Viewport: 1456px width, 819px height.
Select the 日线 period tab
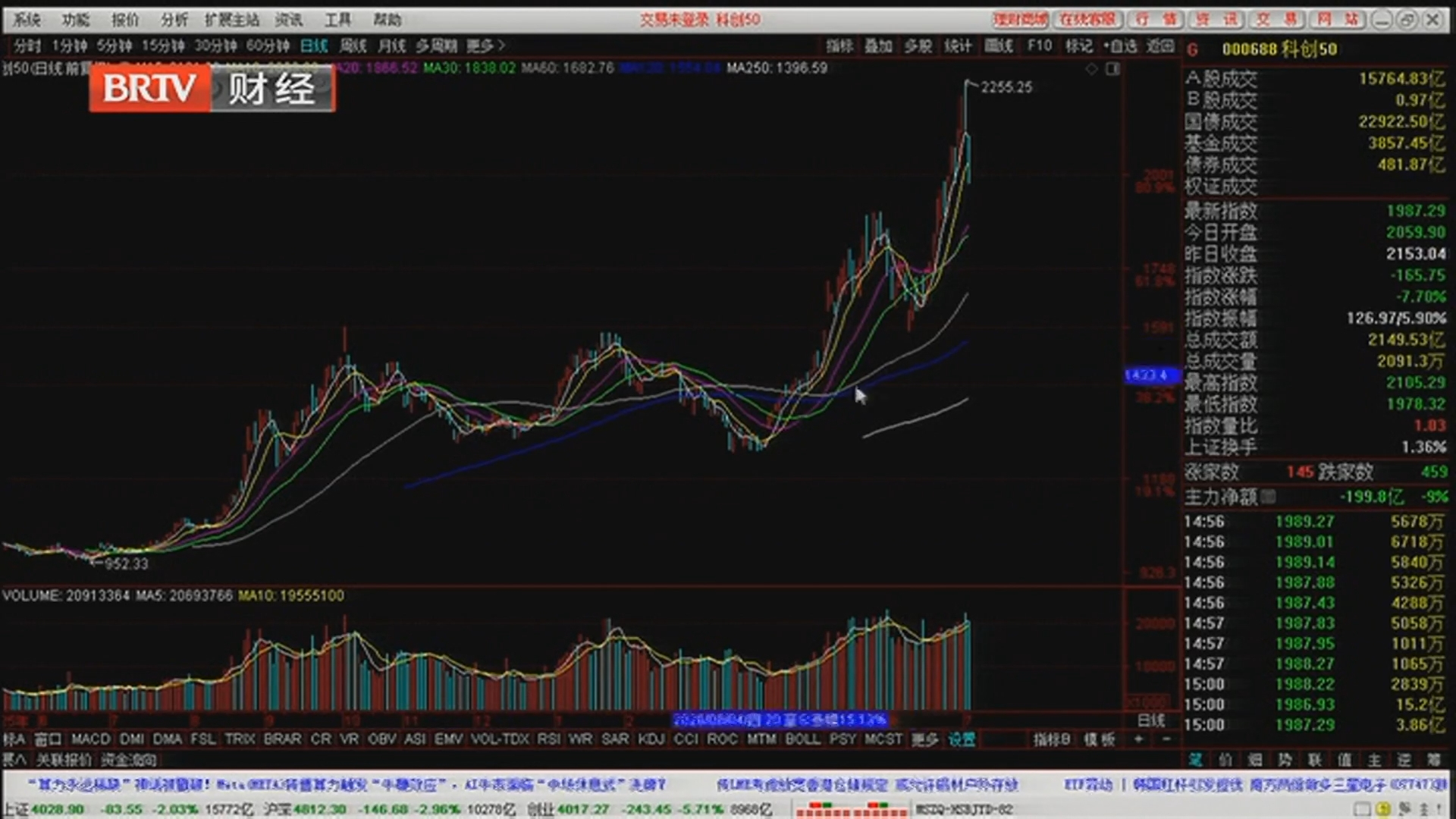click(x=314, y=46)
